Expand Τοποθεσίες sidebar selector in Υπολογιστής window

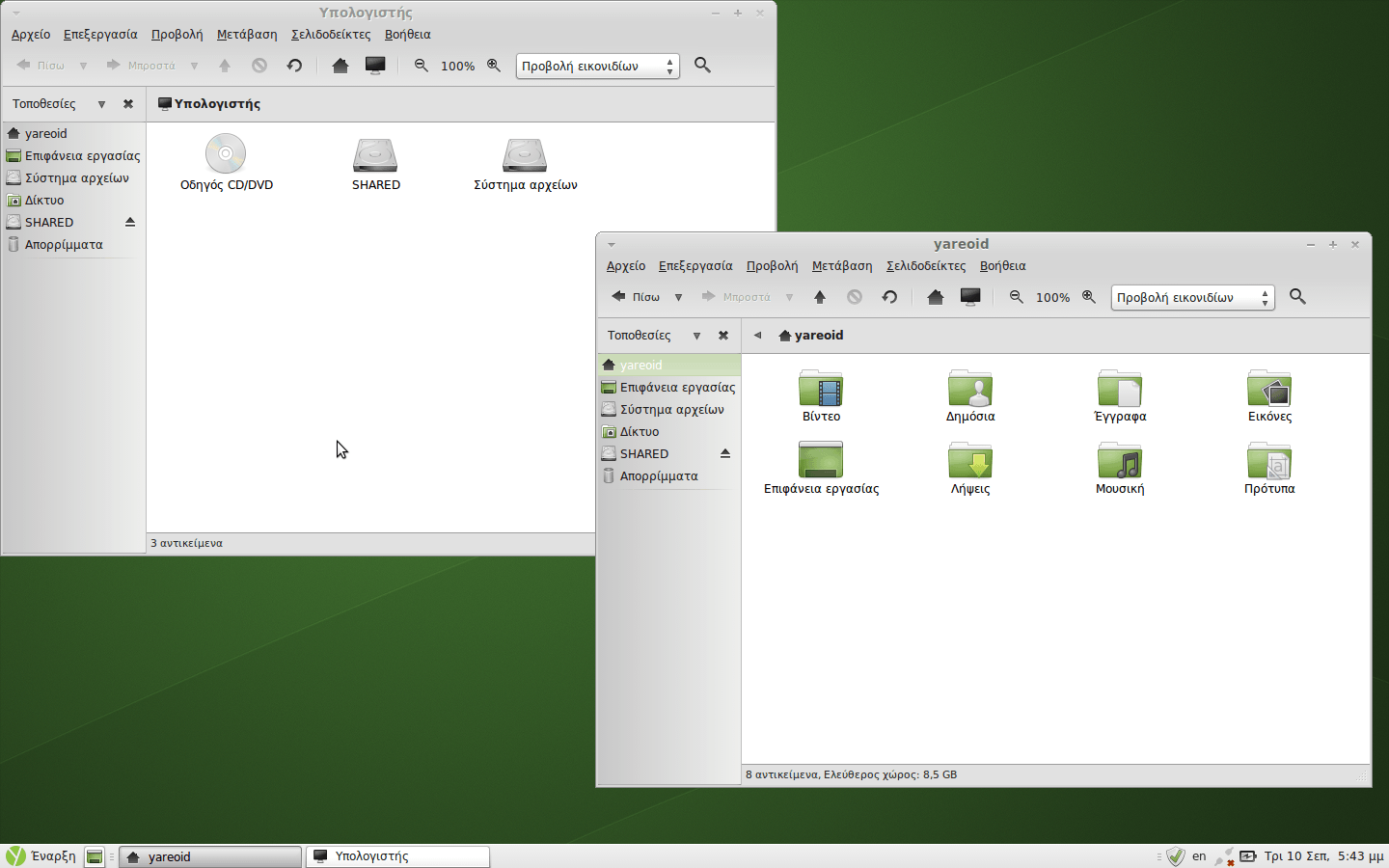[x=101, y=104]
